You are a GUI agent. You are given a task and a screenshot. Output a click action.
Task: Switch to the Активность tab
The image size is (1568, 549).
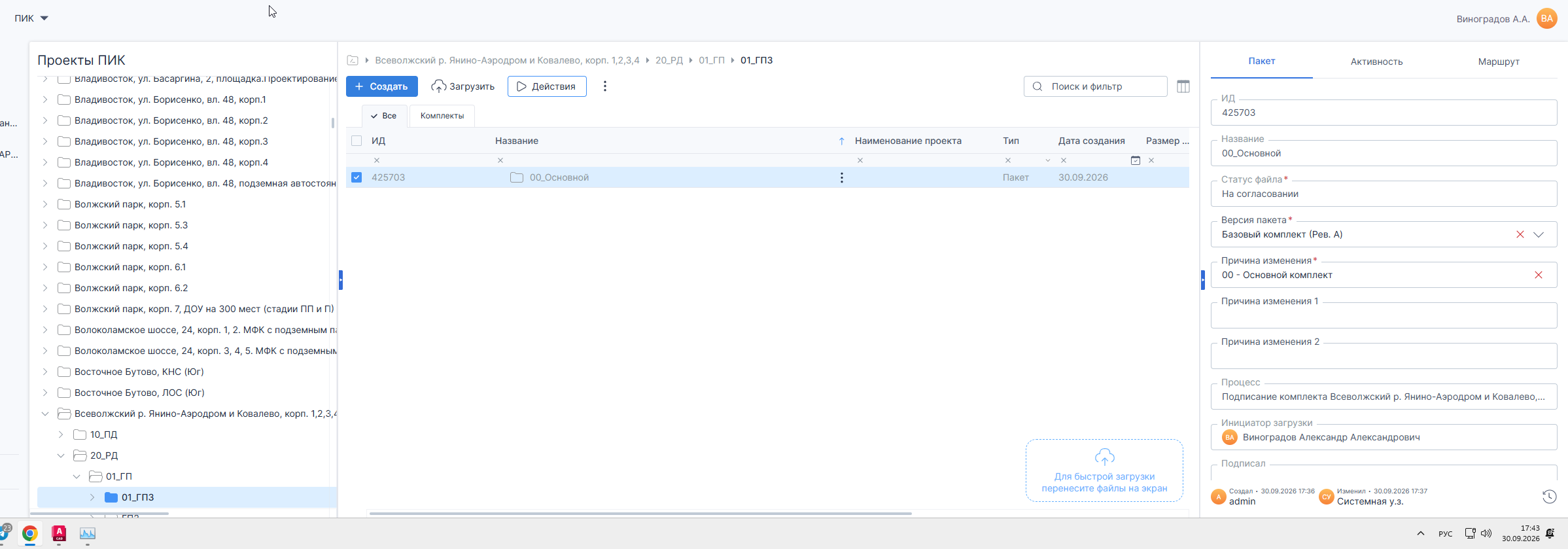click(x=1376, y=62)
